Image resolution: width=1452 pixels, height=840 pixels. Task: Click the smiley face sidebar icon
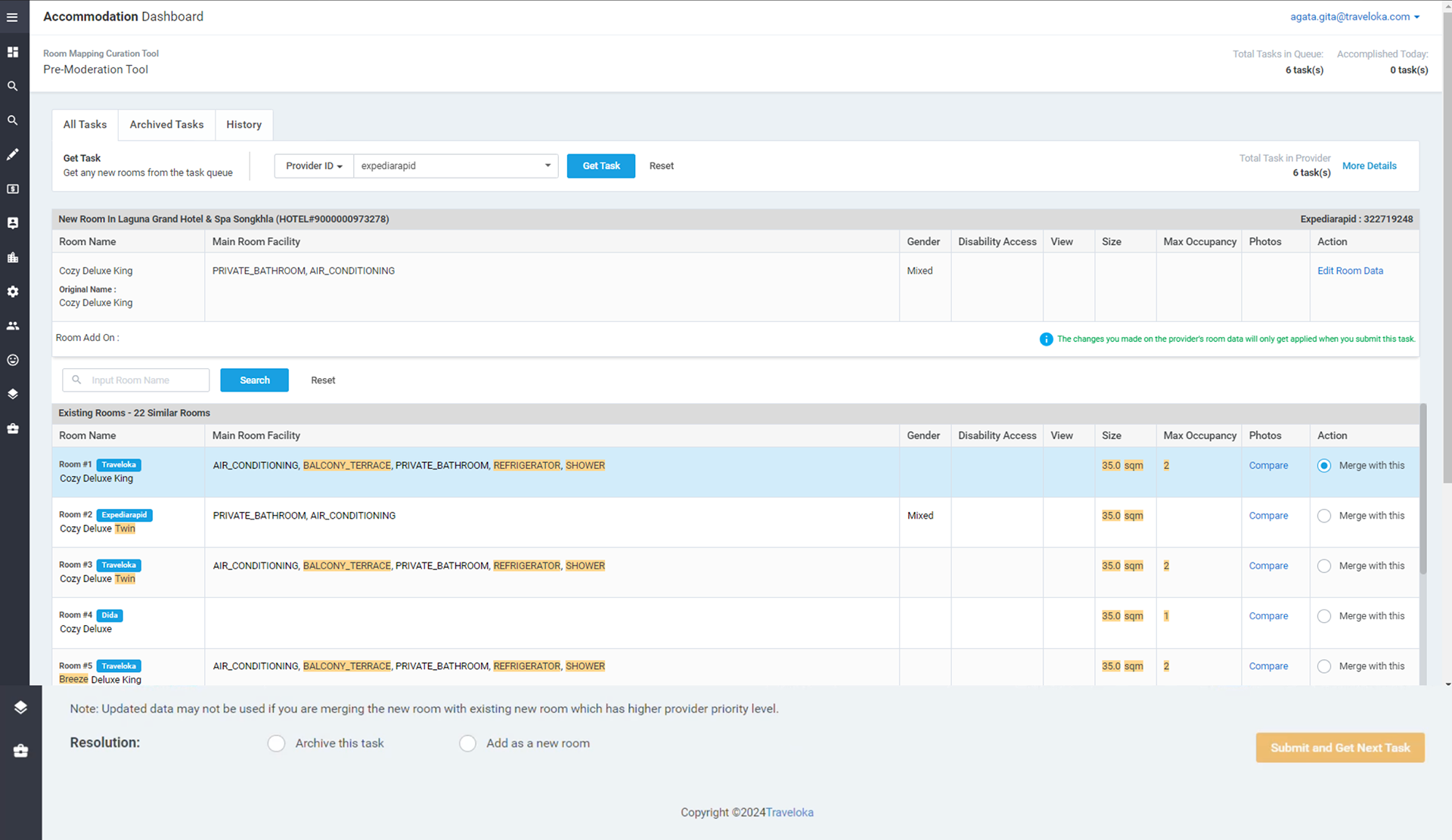coord(12,360)
